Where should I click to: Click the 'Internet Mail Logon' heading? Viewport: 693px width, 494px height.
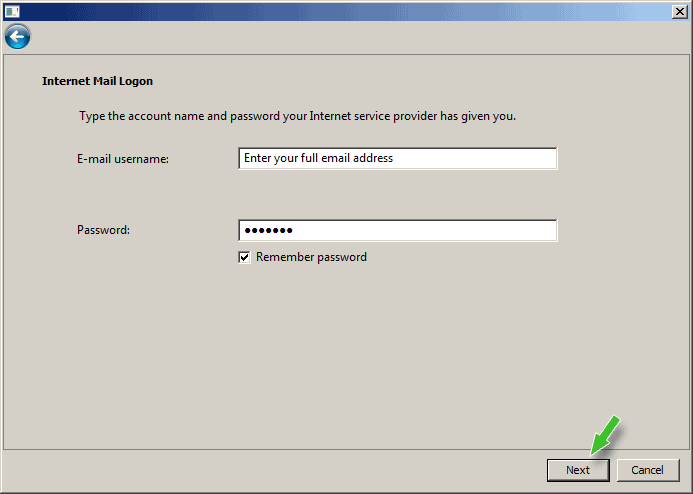(97, 81)
